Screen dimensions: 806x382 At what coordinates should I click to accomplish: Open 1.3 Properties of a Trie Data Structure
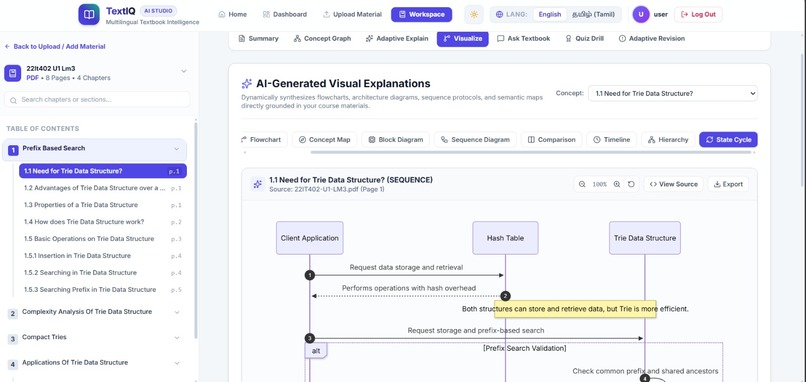click(x=103, y=205)
